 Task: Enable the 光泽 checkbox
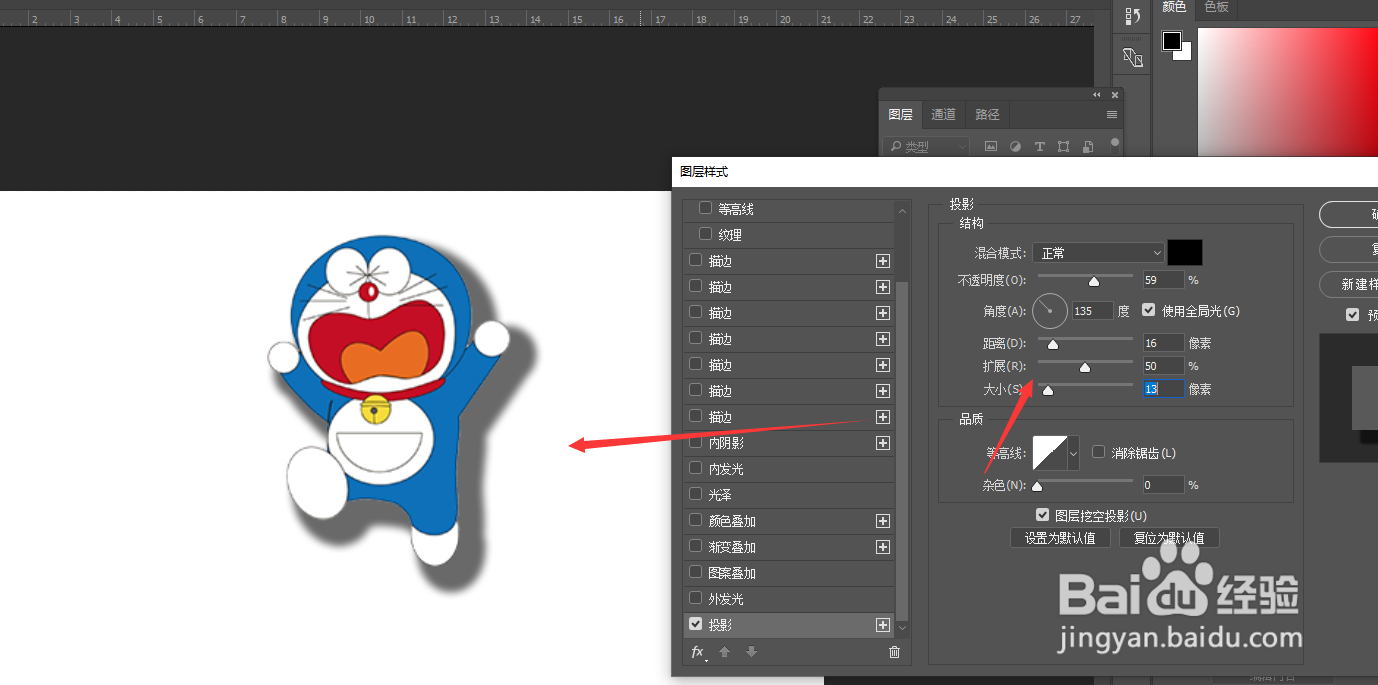pyautogui.click(x=696, y=494)
